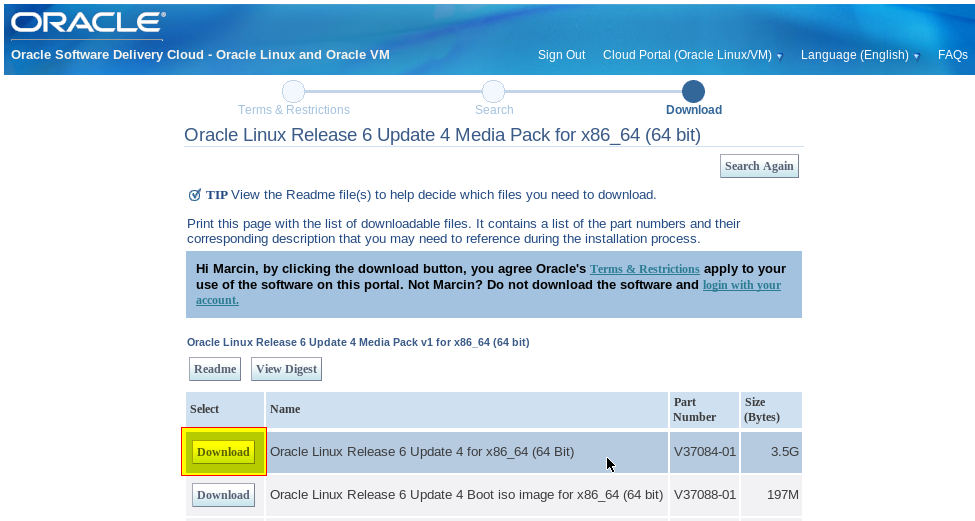Viewport: 975px width, 521px height.
Task: Download the Boot iso image for x86_64
Action: (x=223, y=495)
